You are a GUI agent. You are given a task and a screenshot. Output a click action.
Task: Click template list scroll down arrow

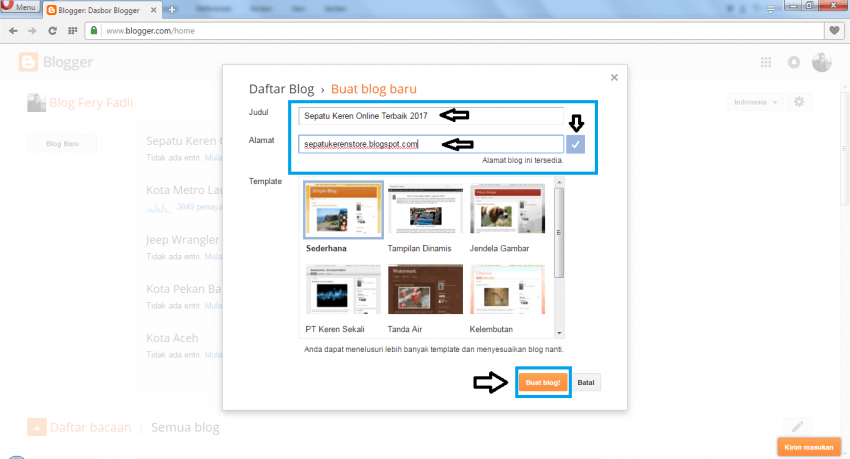(559, 333)
